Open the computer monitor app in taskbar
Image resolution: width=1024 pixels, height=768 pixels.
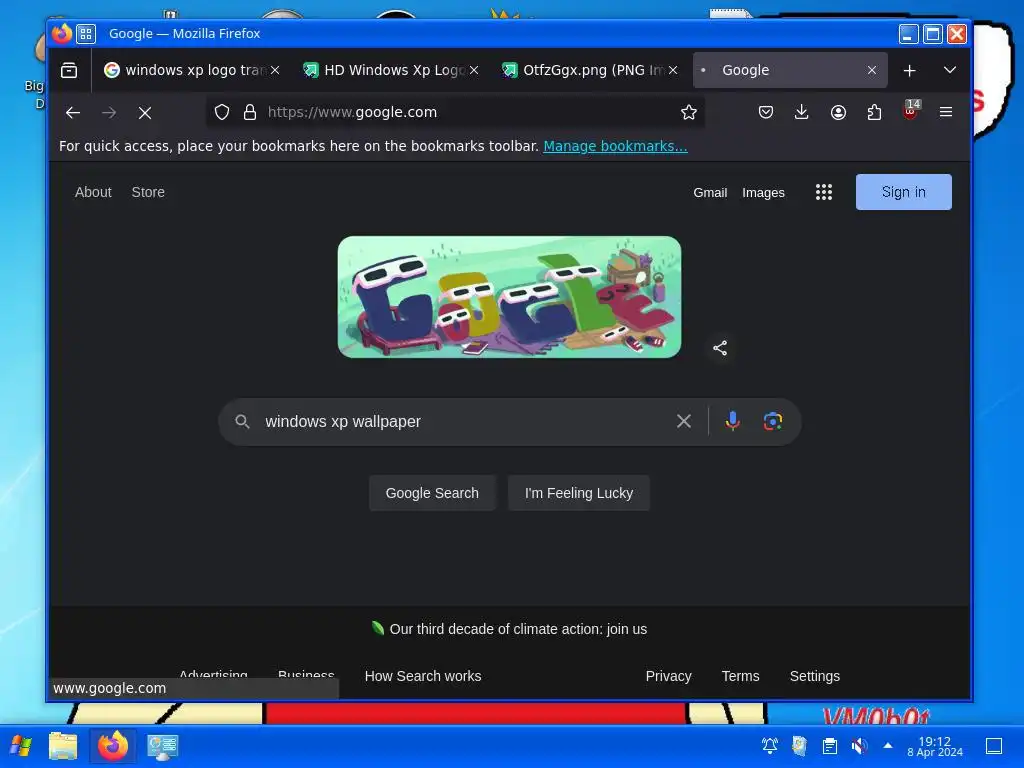coord(163,746)
